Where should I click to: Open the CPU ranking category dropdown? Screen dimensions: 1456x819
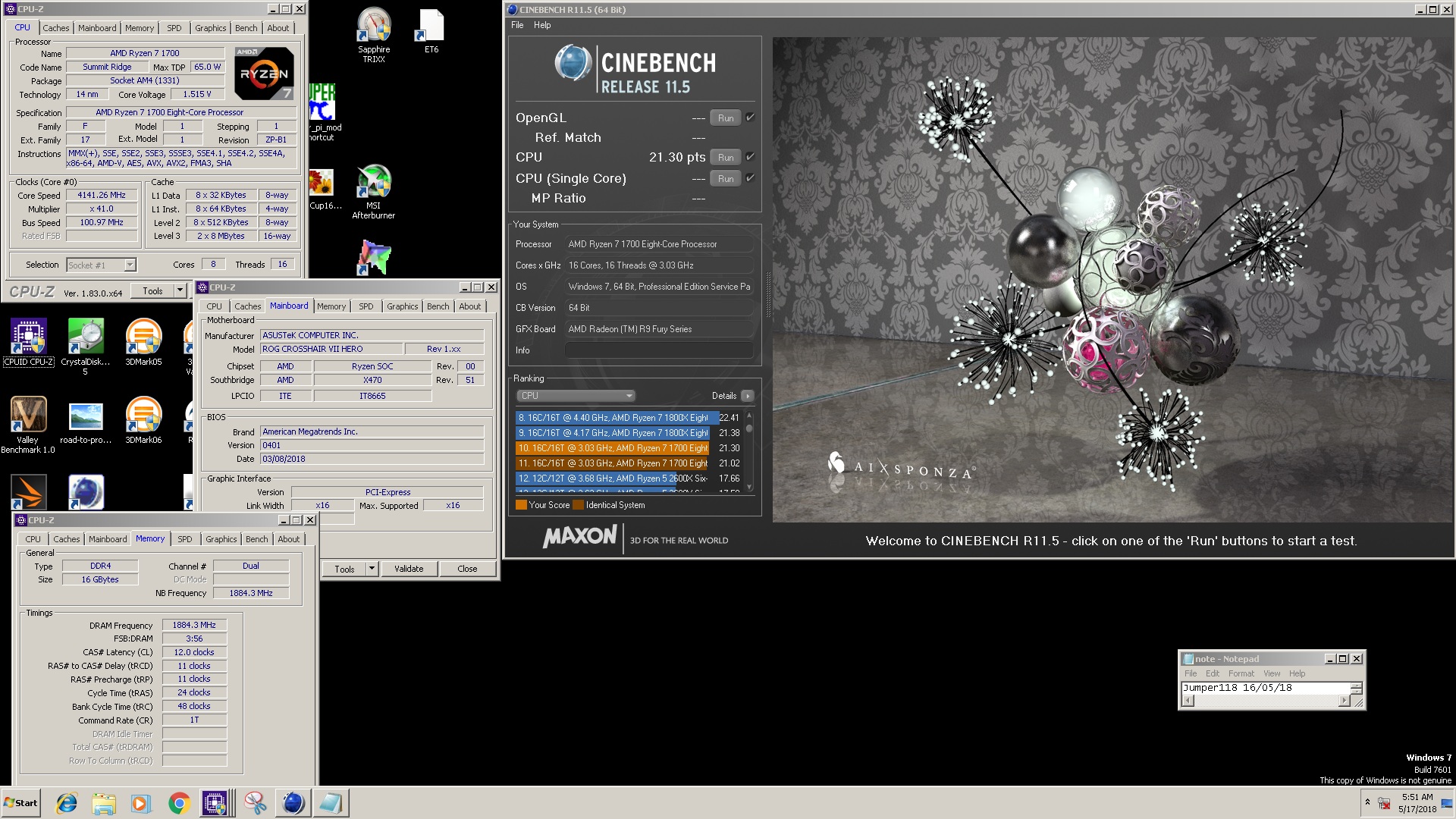point(576,396)
